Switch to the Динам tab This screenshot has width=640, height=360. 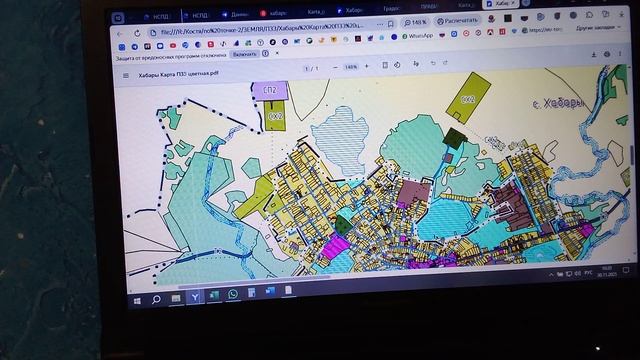pyautogui.click(x=236, y=14)
